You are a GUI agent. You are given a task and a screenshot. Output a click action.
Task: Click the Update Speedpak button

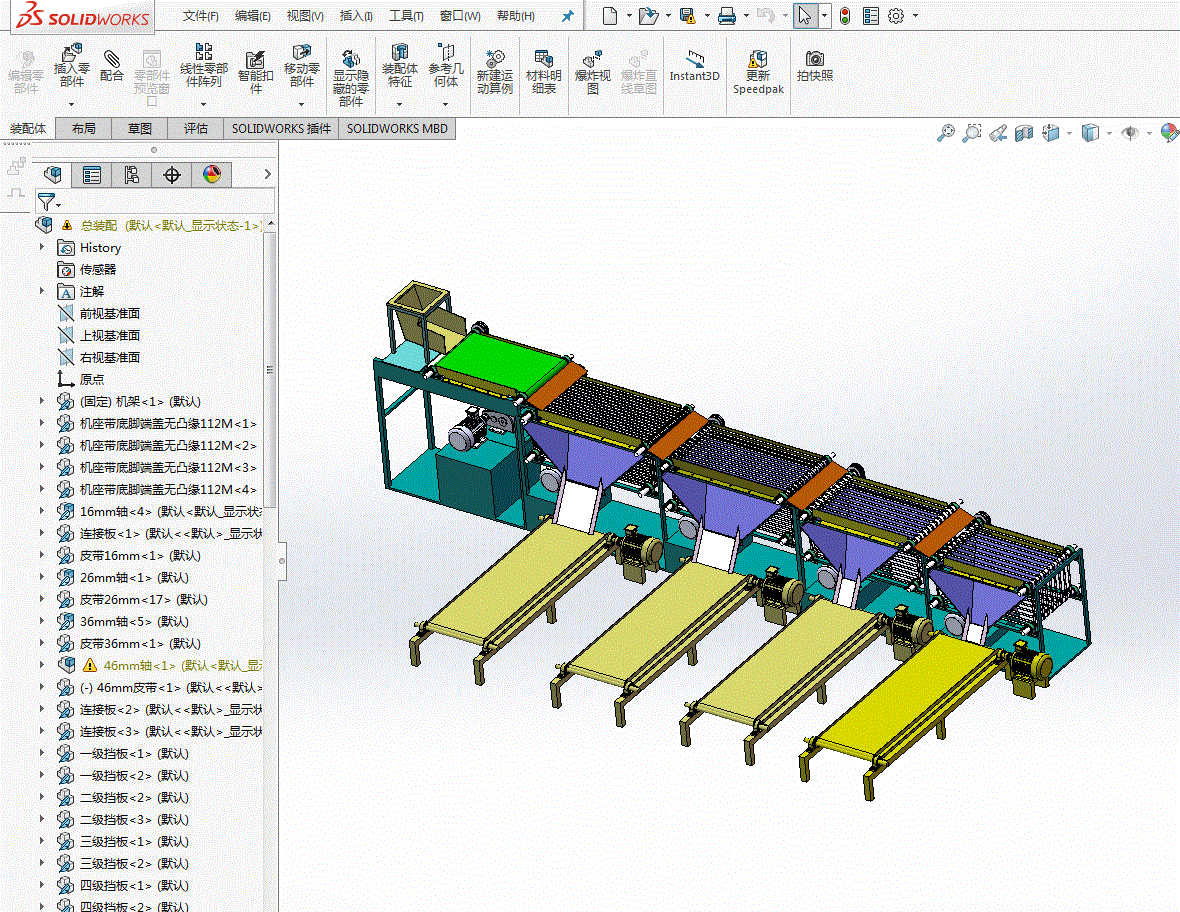pyautogui.click(x=759, y=72)
